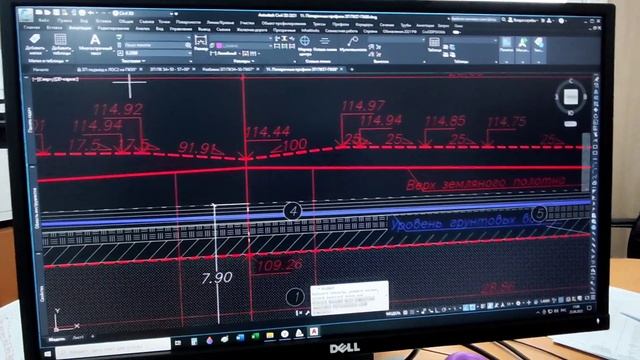Open Excel from the taskbar

(255, 336)
